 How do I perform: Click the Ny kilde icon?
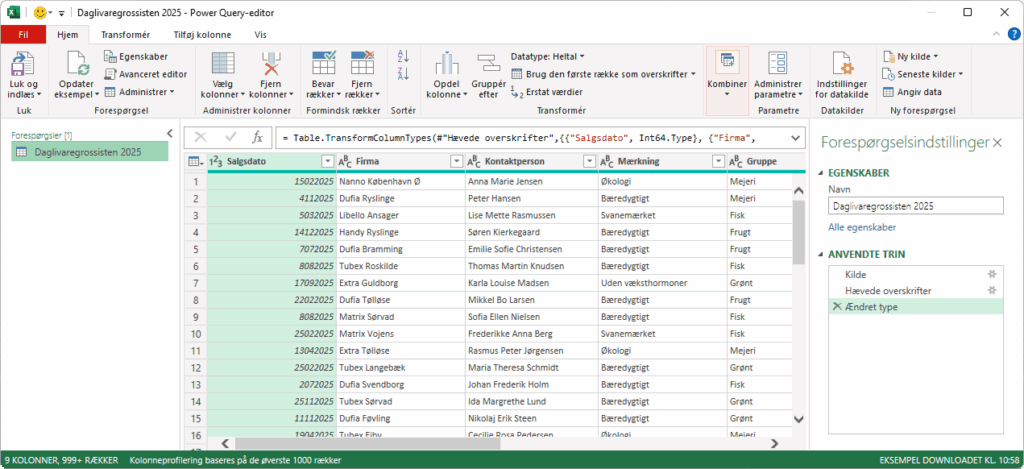[x=888, y=57]
